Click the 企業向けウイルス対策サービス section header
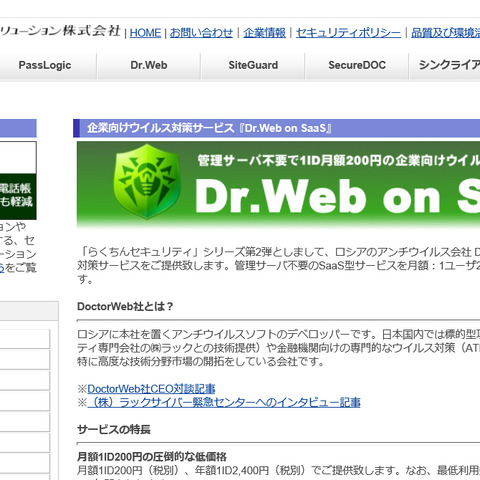This screenshot has width=480, height=480. (x=277, y=128)
